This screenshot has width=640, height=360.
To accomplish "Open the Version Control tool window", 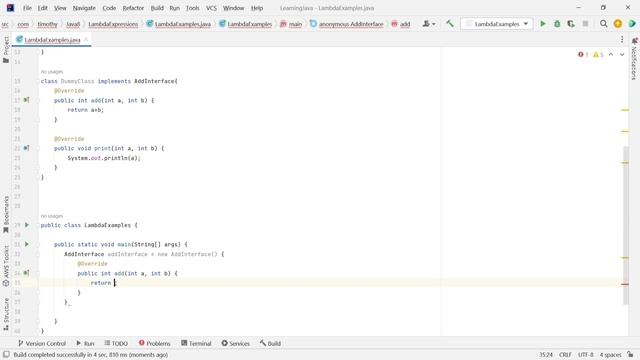I will (x=42, y=343).
